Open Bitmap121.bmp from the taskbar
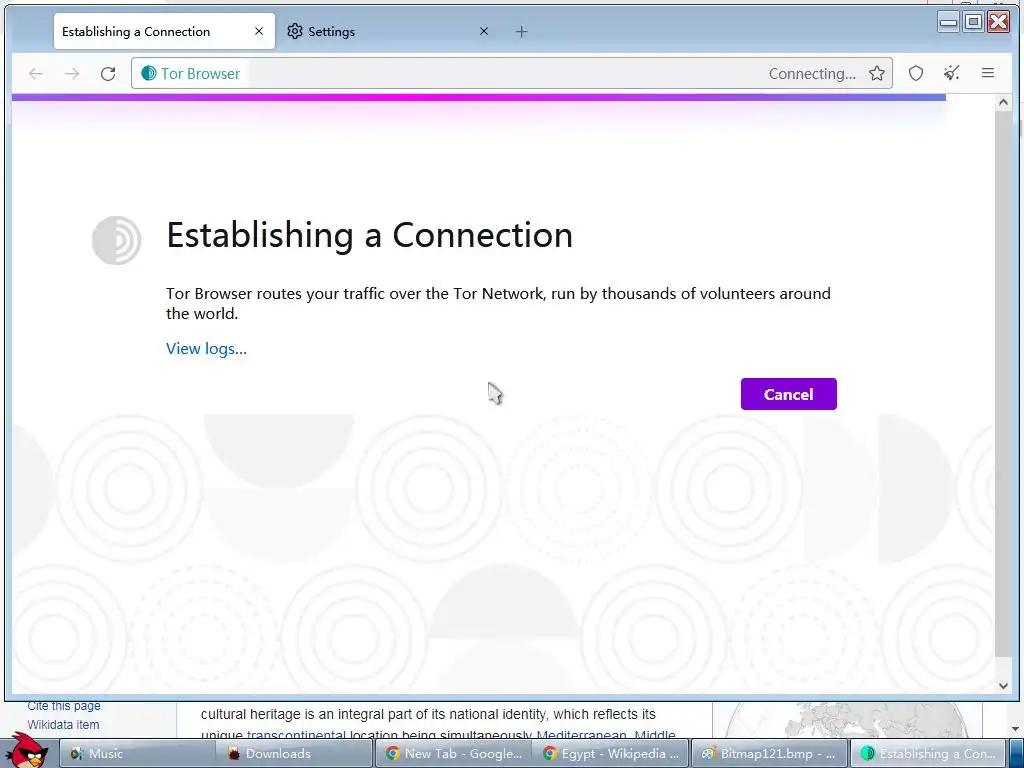Viewport: 1024px width, 768px height. (x=769, y=753)
